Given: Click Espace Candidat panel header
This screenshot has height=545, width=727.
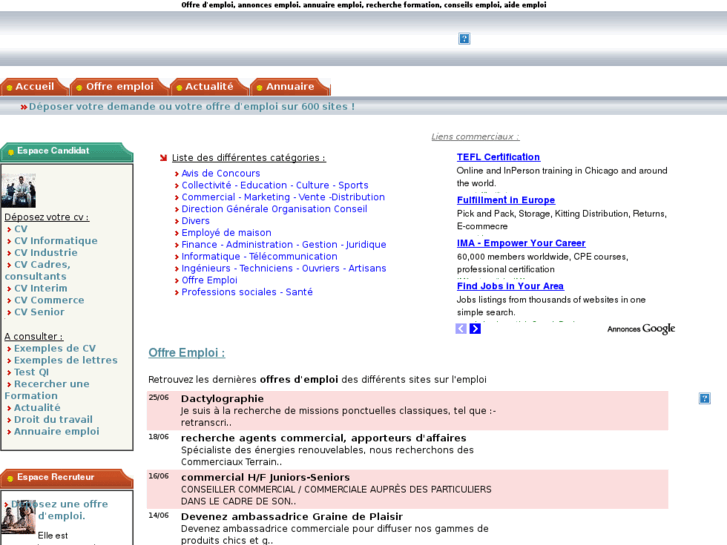Looking at the screenshot, I should tap(67, 152).
